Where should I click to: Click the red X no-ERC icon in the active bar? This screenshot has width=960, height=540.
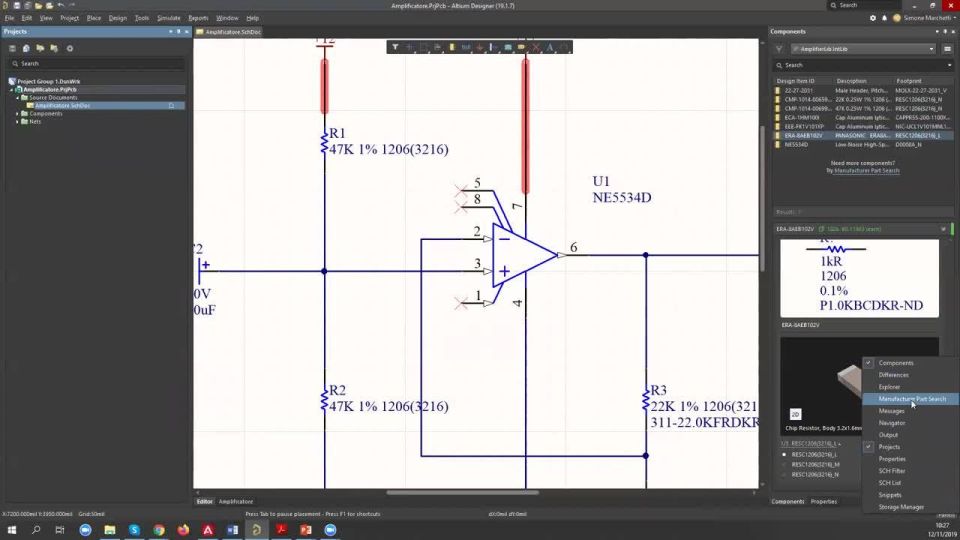pos(536,47)
